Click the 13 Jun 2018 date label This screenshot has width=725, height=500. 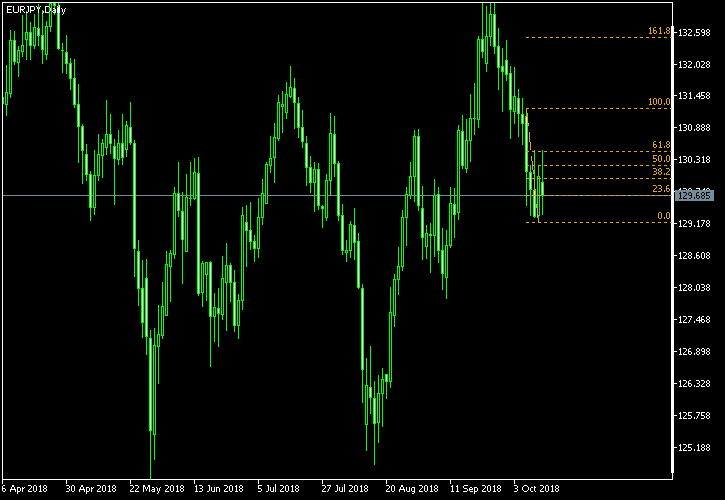[x=219, y=488]
